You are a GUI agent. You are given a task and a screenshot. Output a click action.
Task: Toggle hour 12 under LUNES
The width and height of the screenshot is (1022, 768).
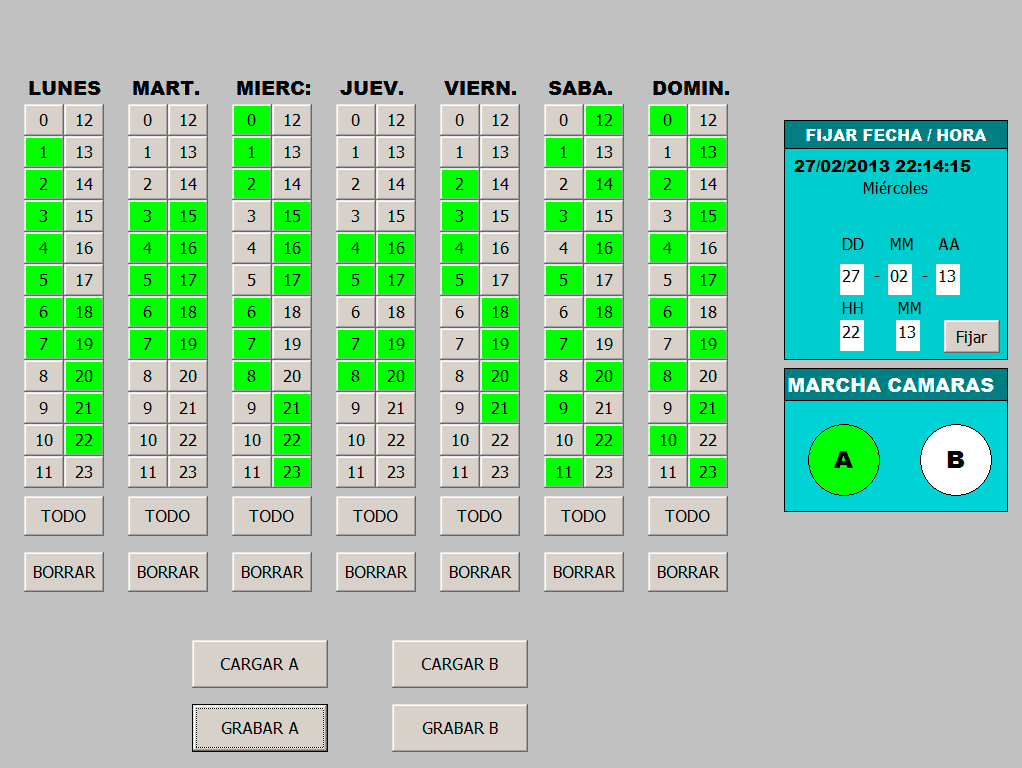coord(84,121)
